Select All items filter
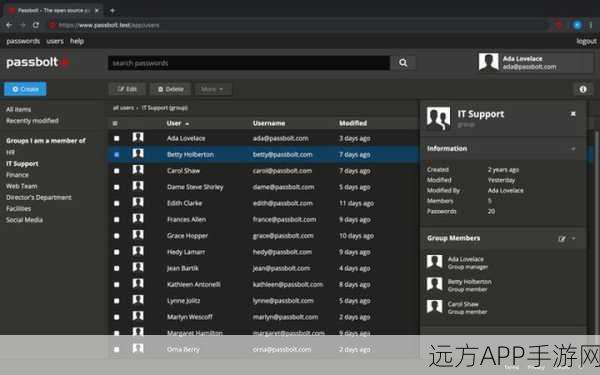The width and height of the screenshot is (600, 375). point(18,109)
